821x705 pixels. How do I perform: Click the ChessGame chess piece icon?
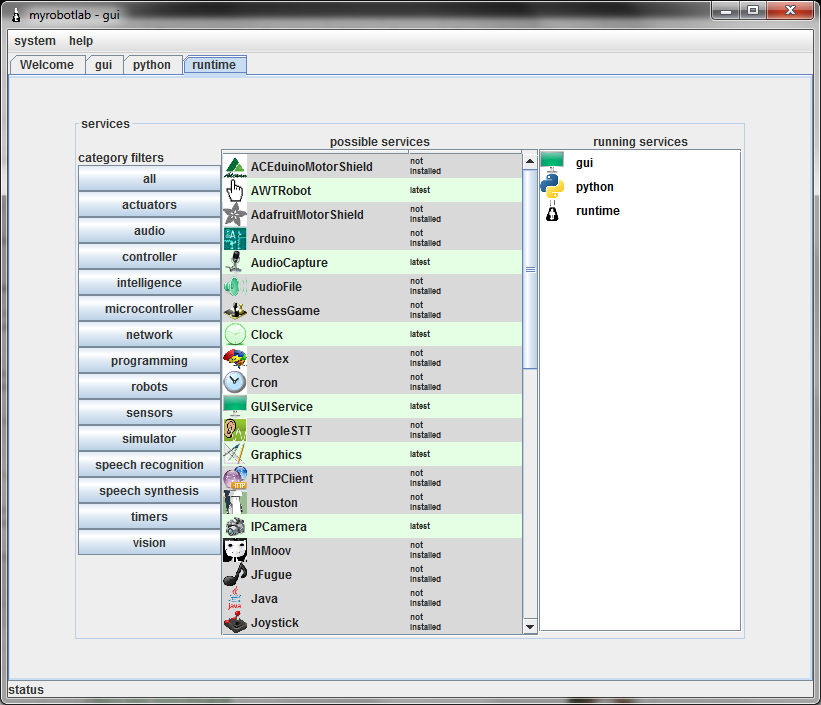point(235,311)
